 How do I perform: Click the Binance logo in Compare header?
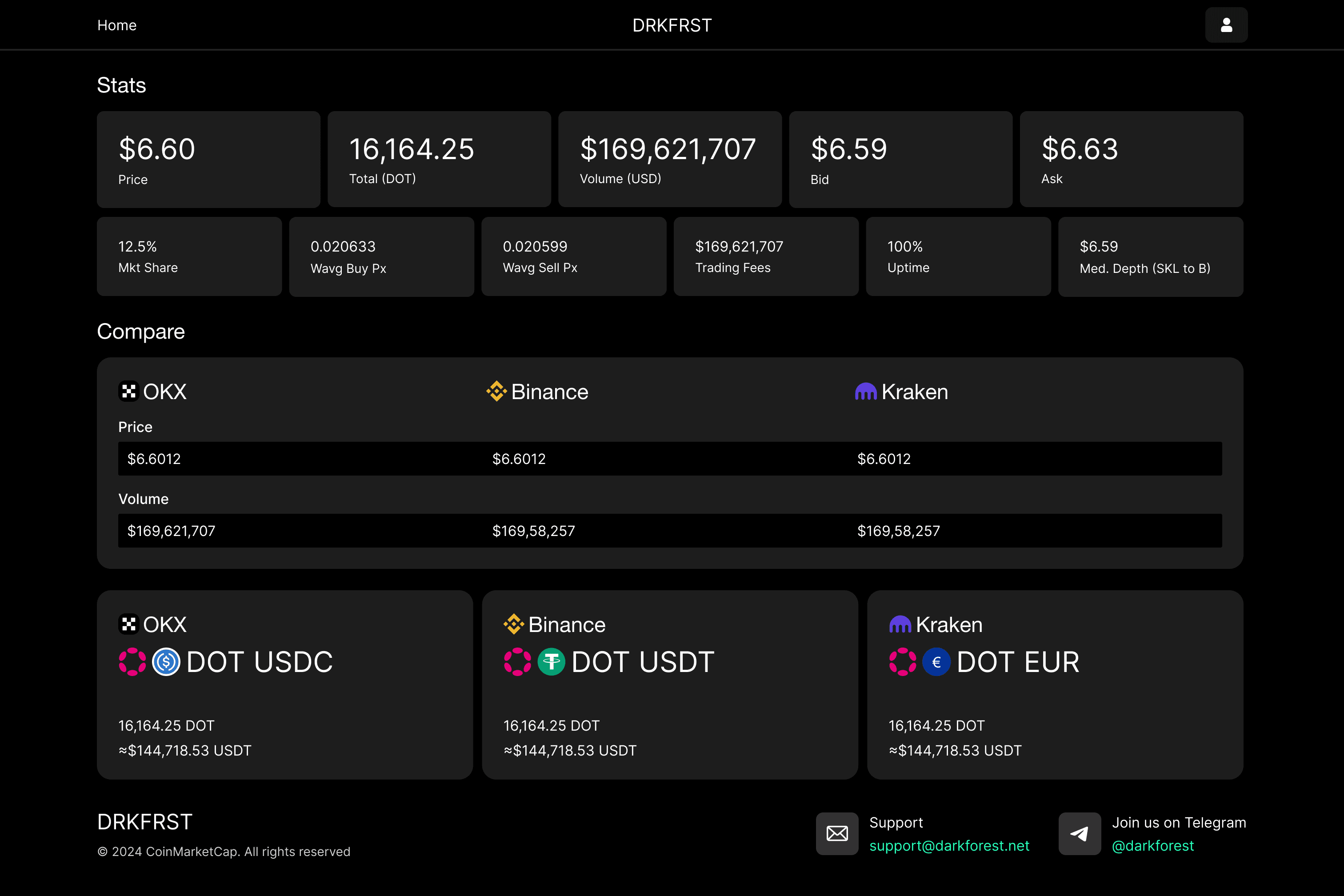(496, 392)
